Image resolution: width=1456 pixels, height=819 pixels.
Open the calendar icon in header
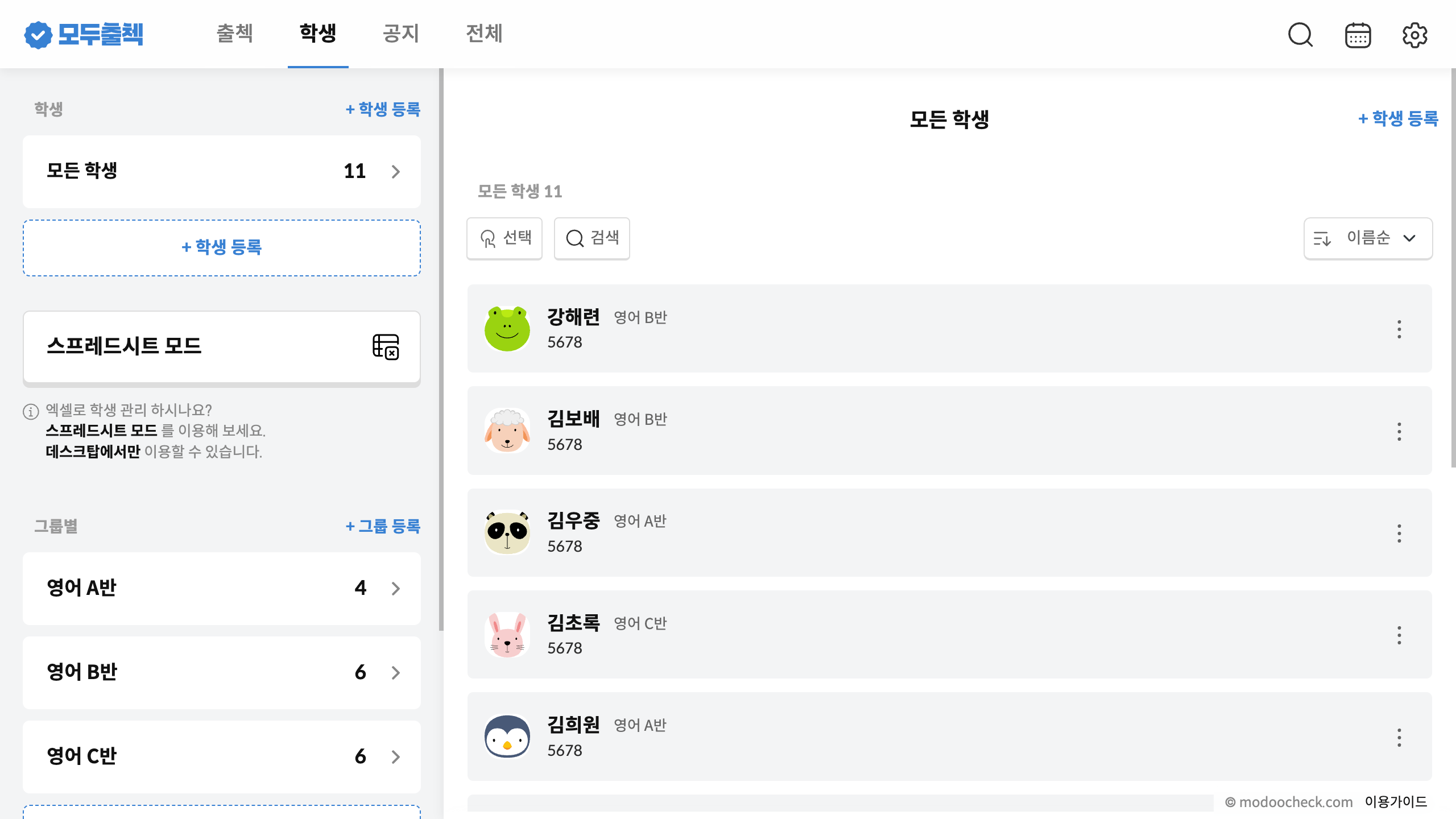[x=1358, y=35]
